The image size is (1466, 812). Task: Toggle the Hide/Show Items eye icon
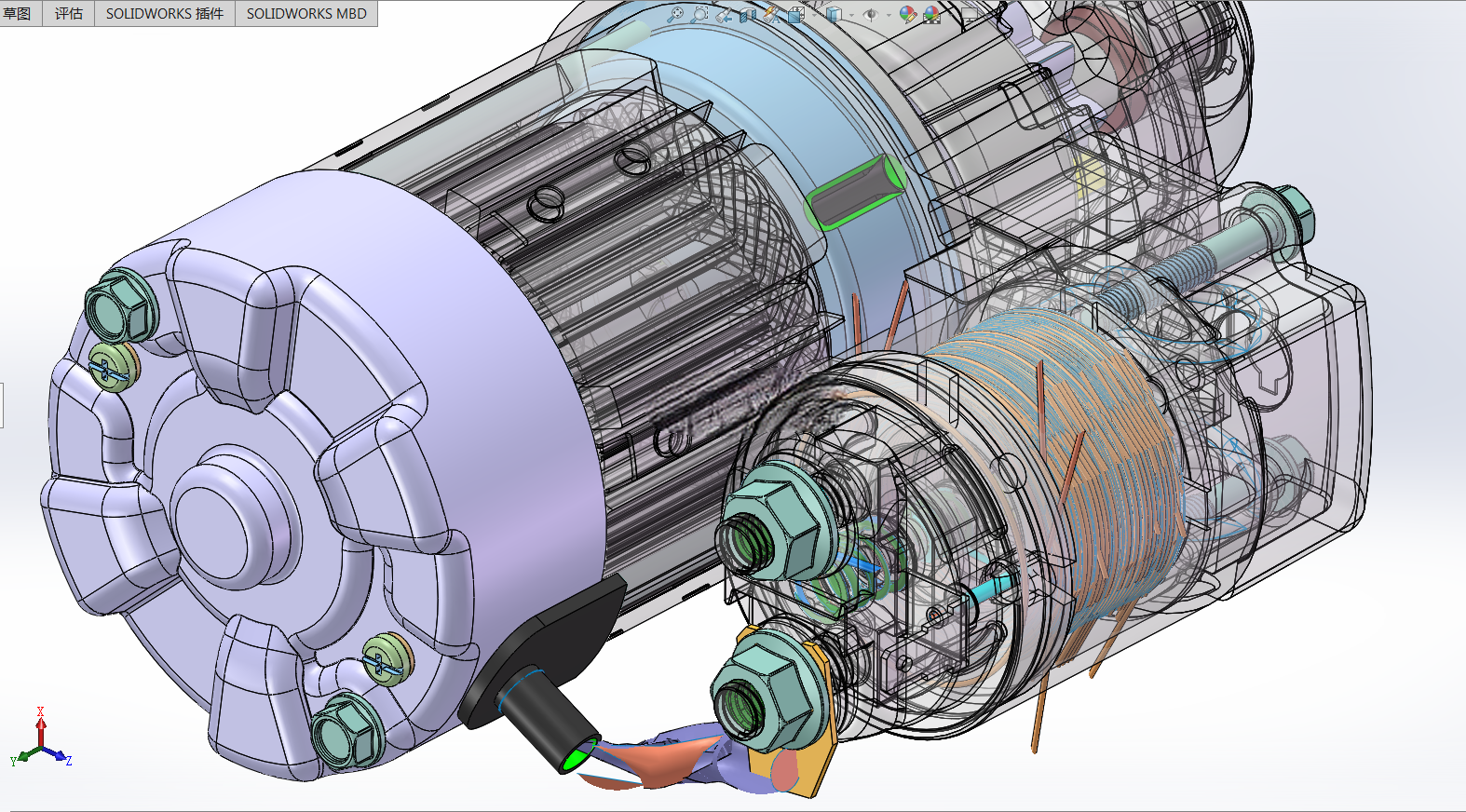[871, 15]
